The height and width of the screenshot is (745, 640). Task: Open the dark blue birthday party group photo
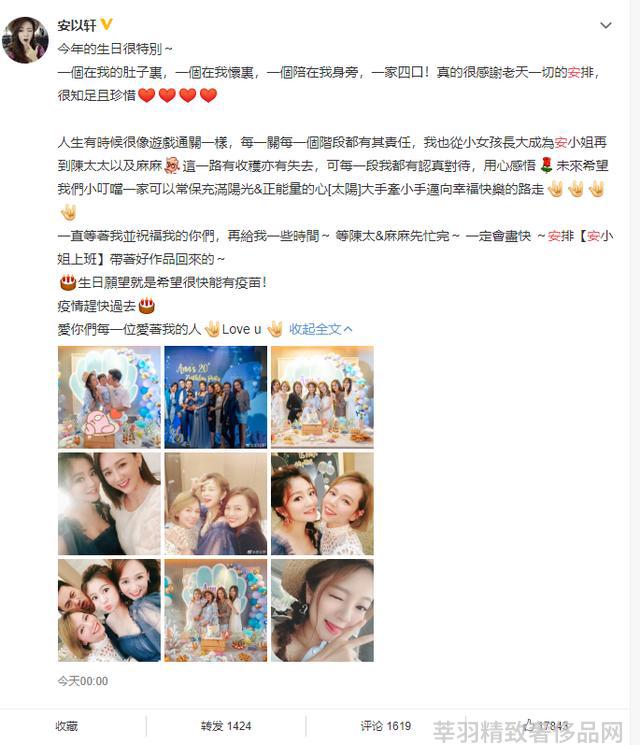tap(216, 397)
